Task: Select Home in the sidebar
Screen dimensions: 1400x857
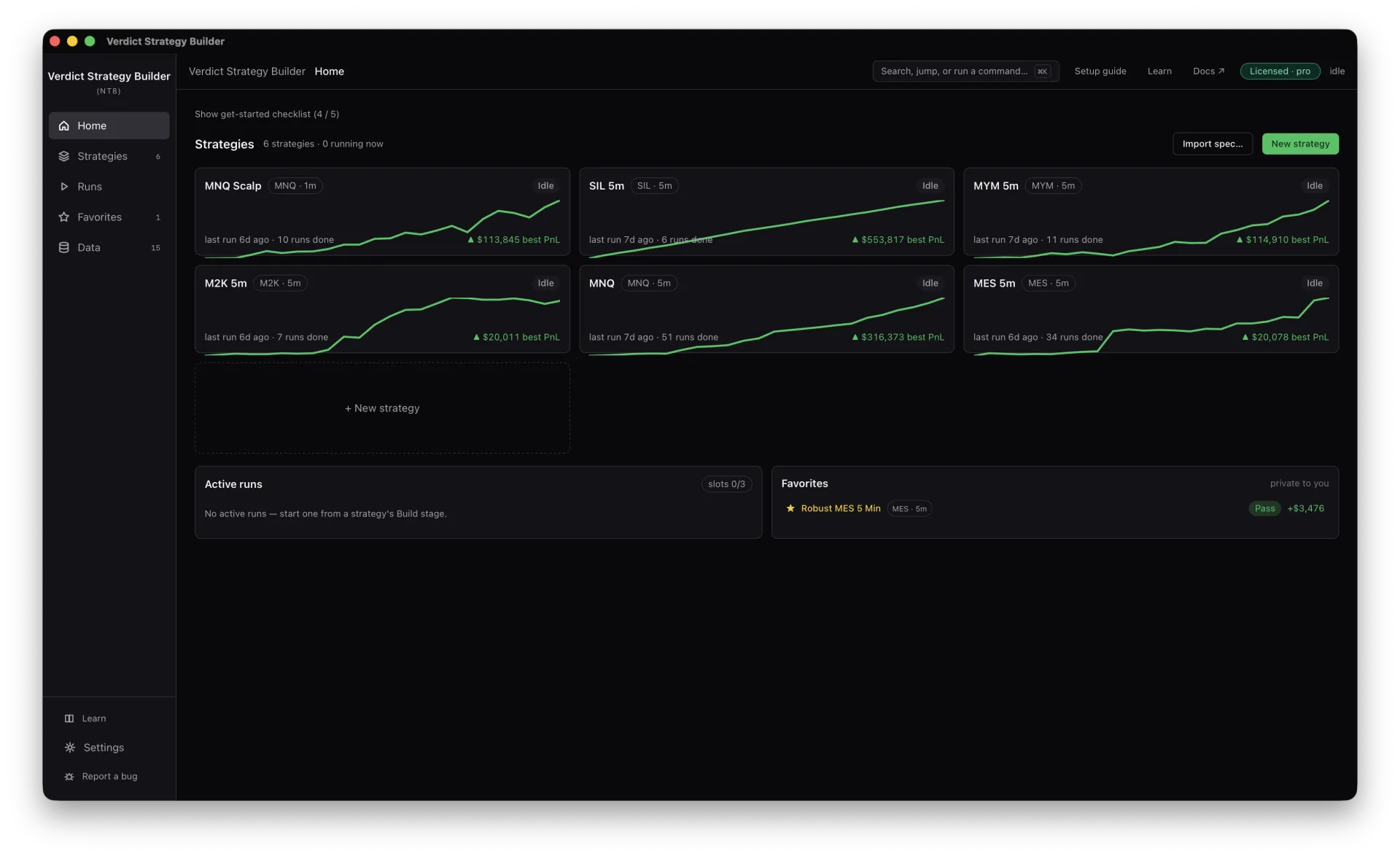Action: pos(109,125)
